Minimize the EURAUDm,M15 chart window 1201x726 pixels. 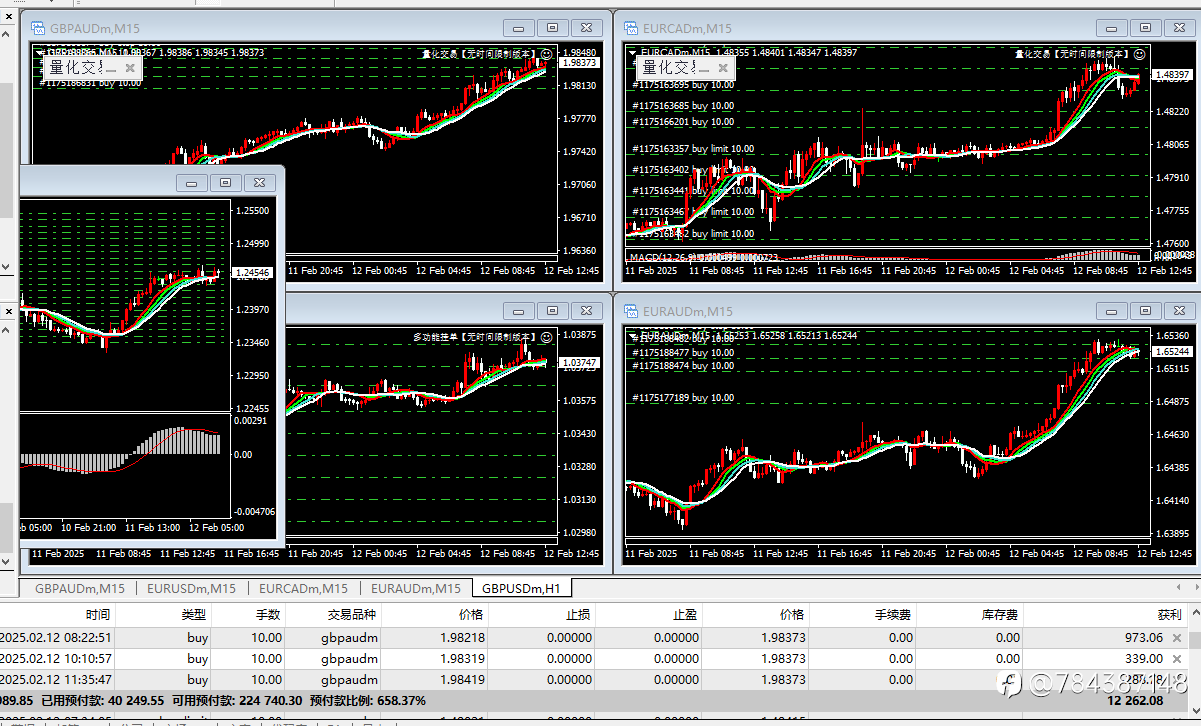(x=1110, y=311)
